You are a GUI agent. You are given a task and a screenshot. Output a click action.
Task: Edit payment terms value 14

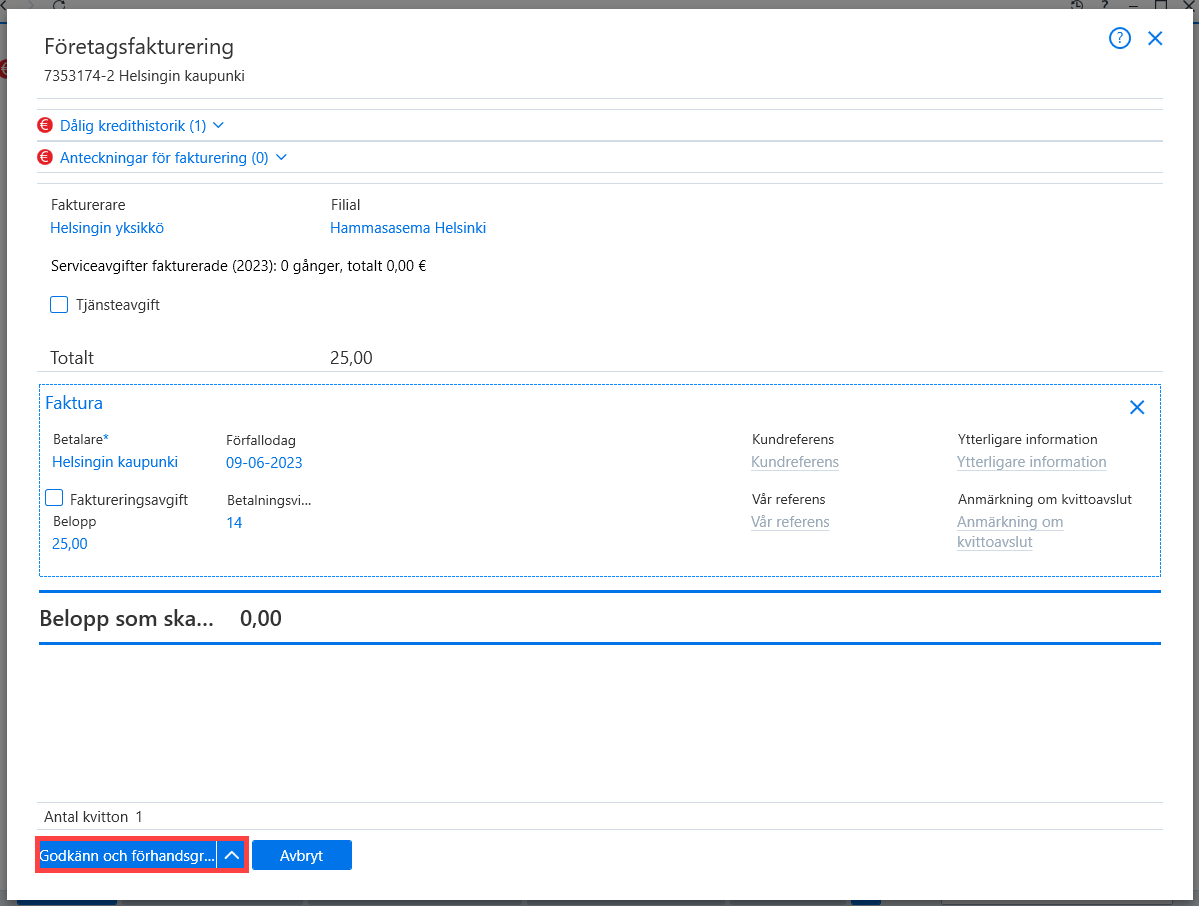[234, 523]
